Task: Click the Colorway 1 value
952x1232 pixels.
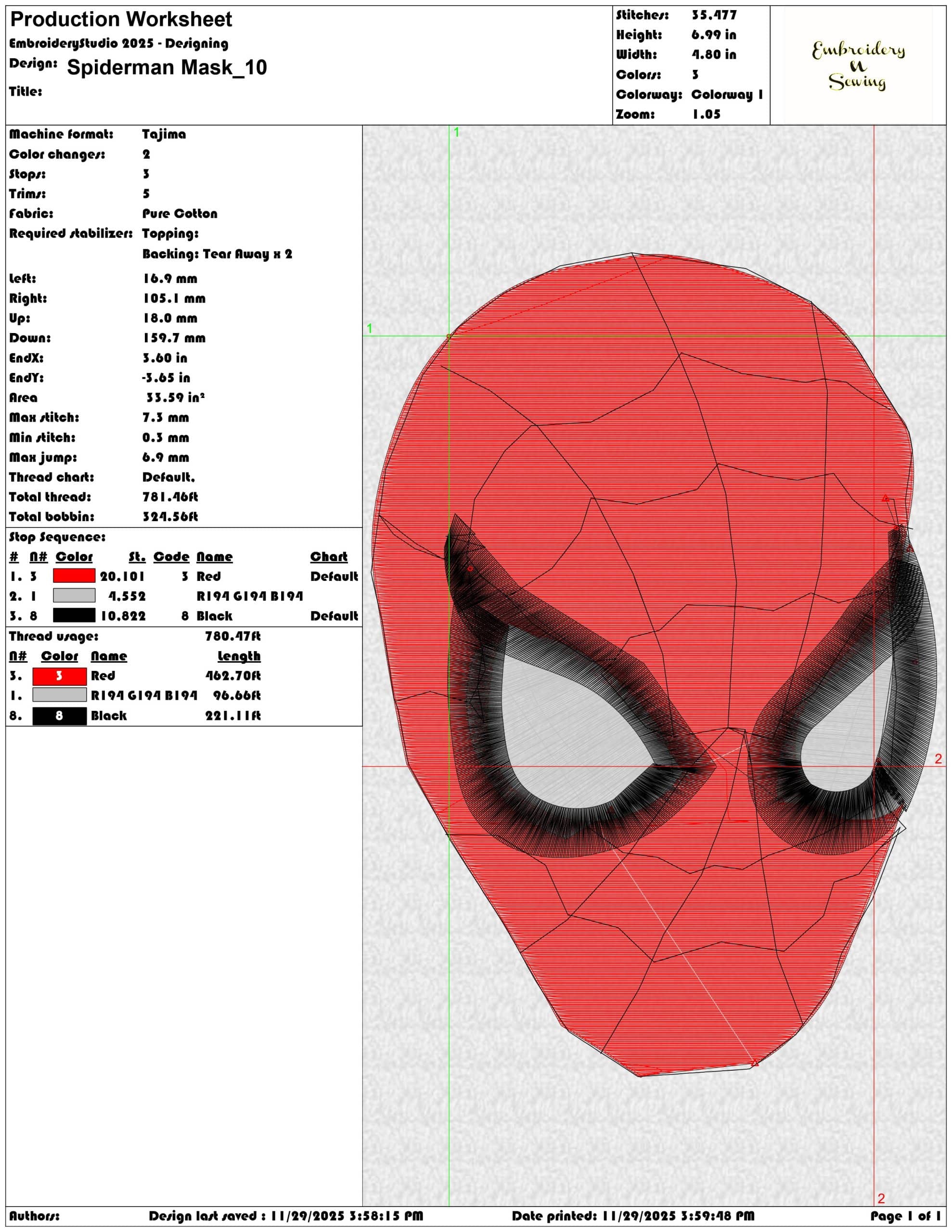Action: 727,95
